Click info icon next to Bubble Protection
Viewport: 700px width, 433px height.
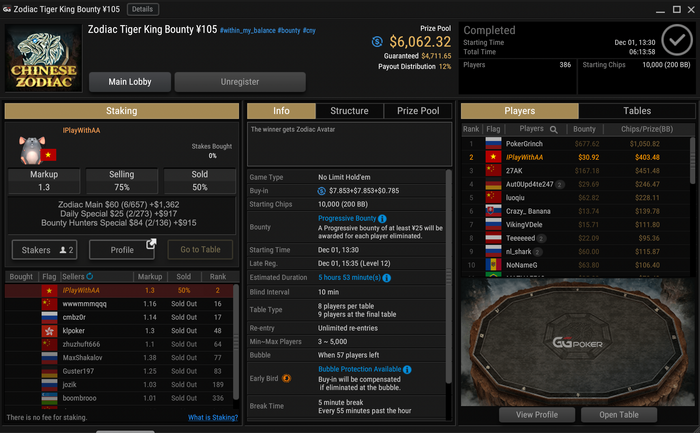[x=407, y=370]
